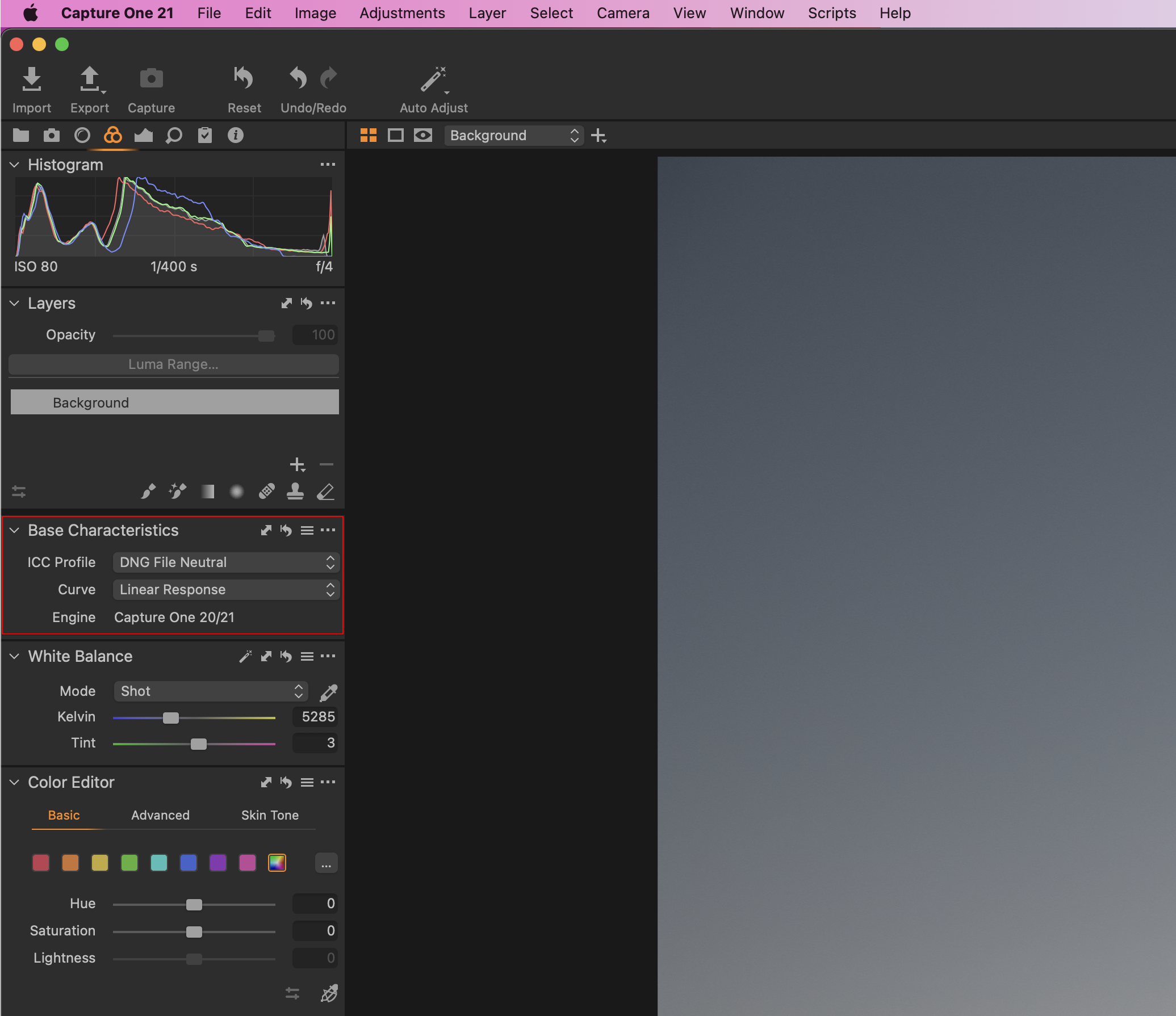Open the White Balance Mode dropdown
Image resolution: width=1176 pixels, height=1016 pixels.
coord(211,691)
